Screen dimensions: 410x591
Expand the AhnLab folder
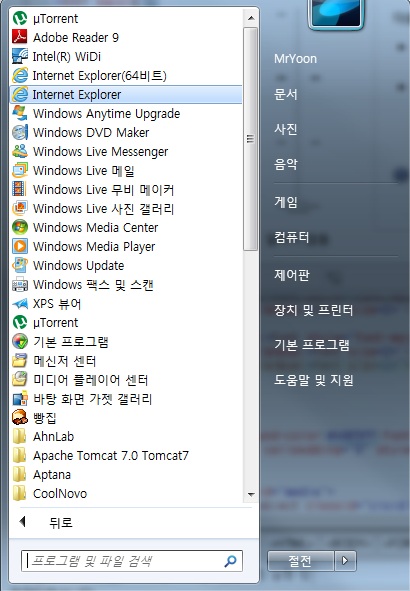tap(43, 436)
